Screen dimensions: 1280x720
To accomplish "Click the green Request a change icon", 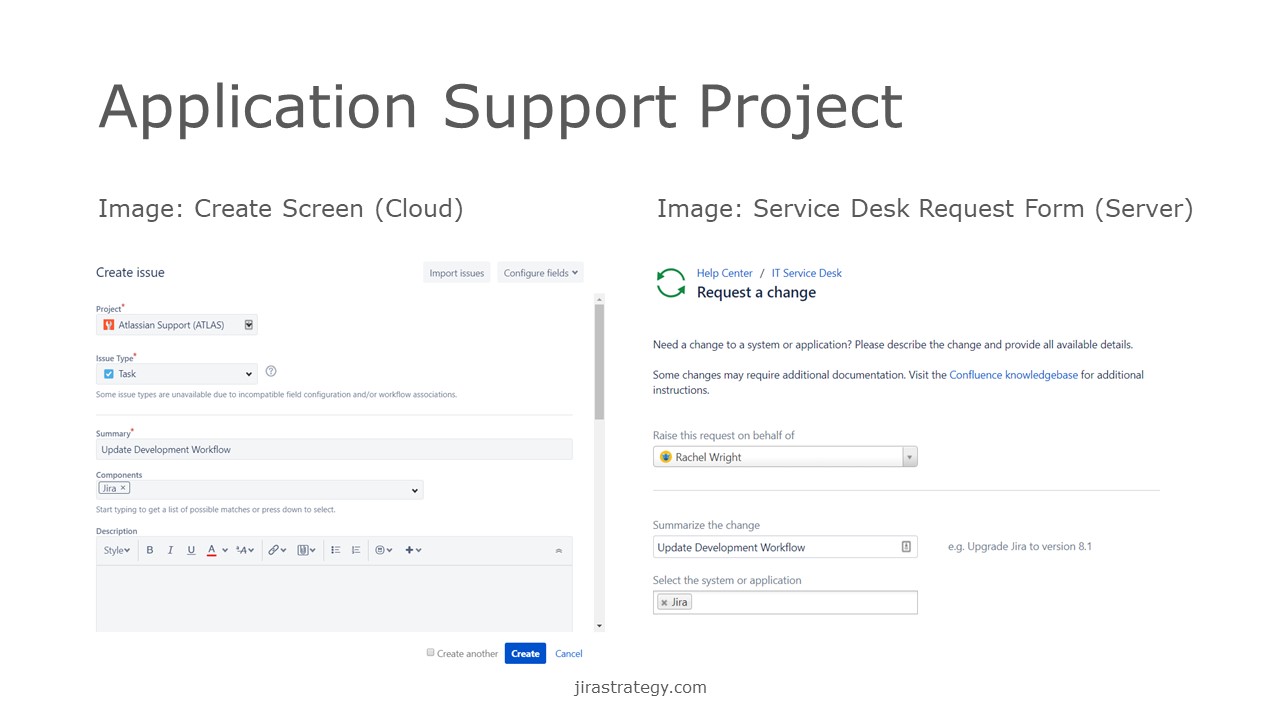I will coord(671,283).
